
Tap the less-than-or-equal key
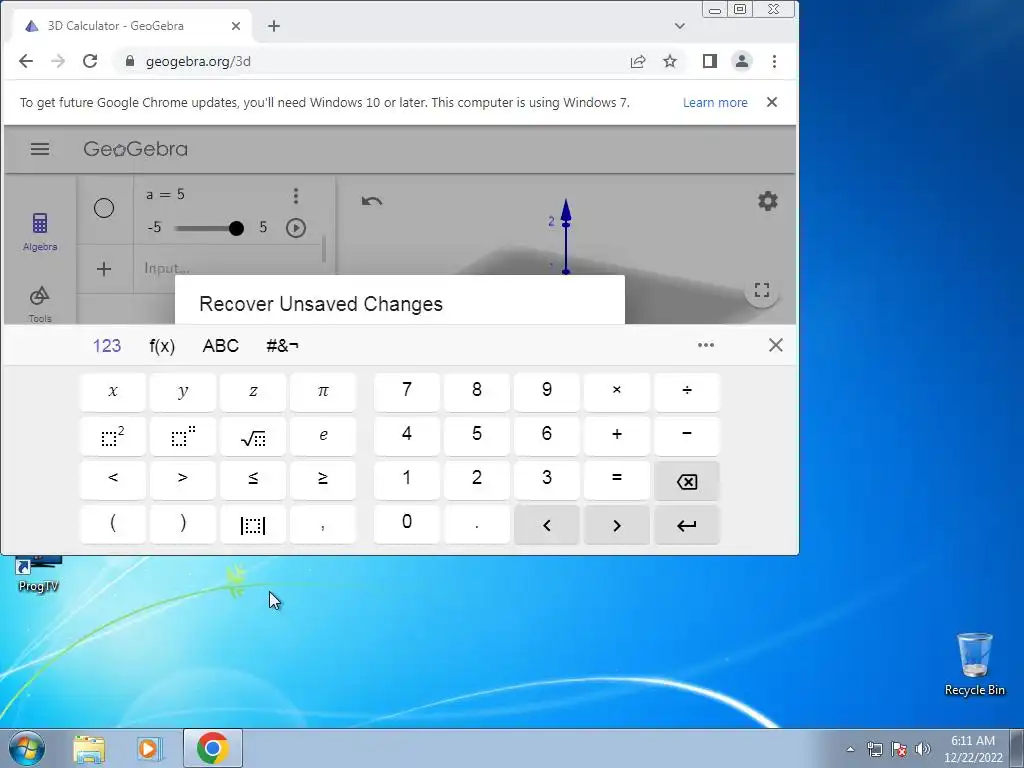click(253, 480)
